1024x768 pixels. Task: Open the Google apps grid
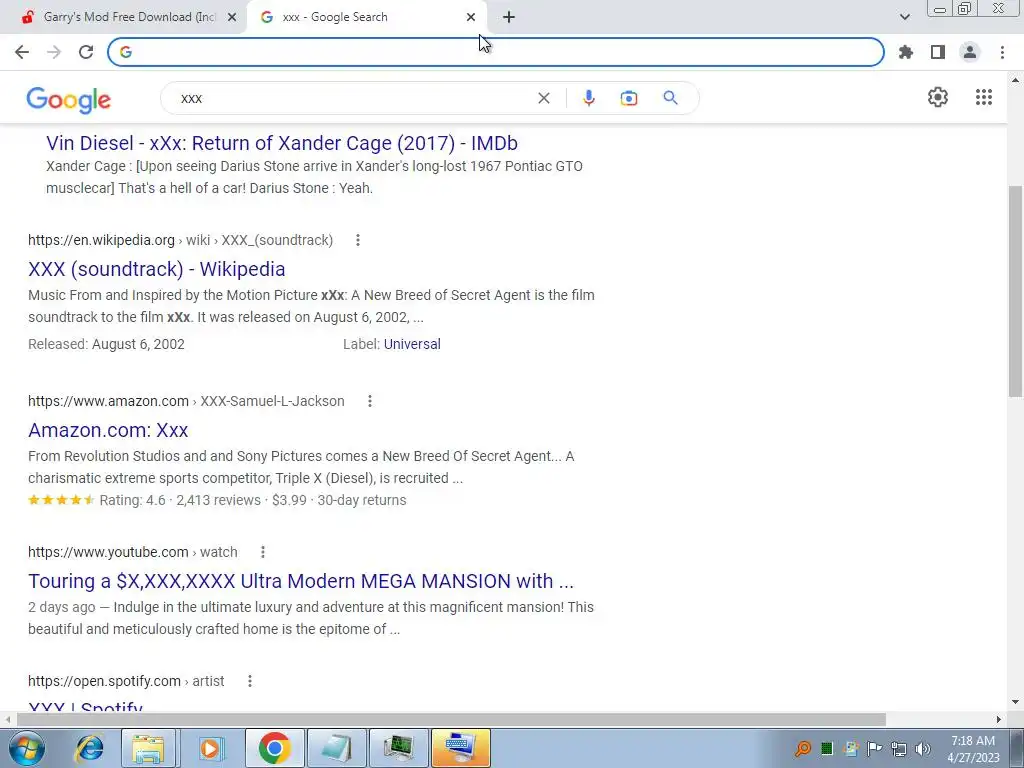pos(984,97)
